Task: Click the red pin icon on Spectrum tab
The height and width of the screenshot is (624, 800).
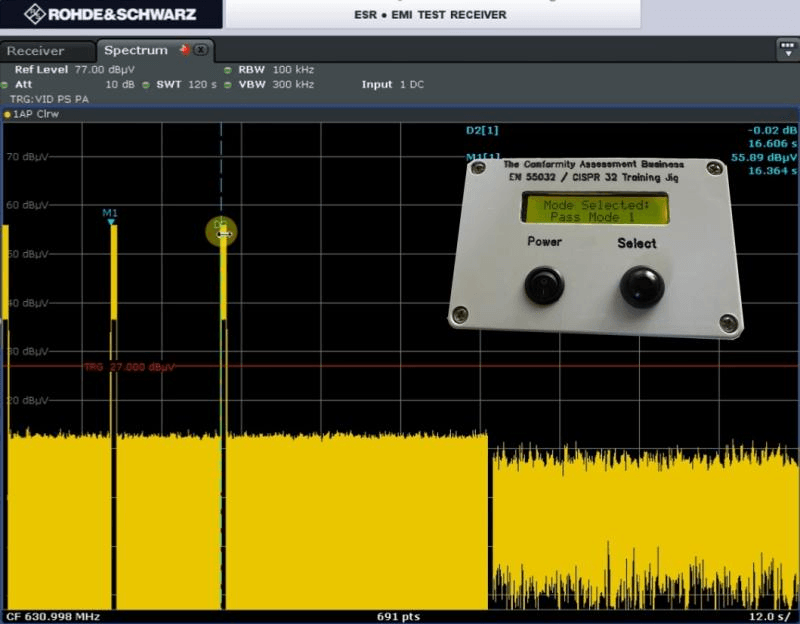Action: click(184, 50)
